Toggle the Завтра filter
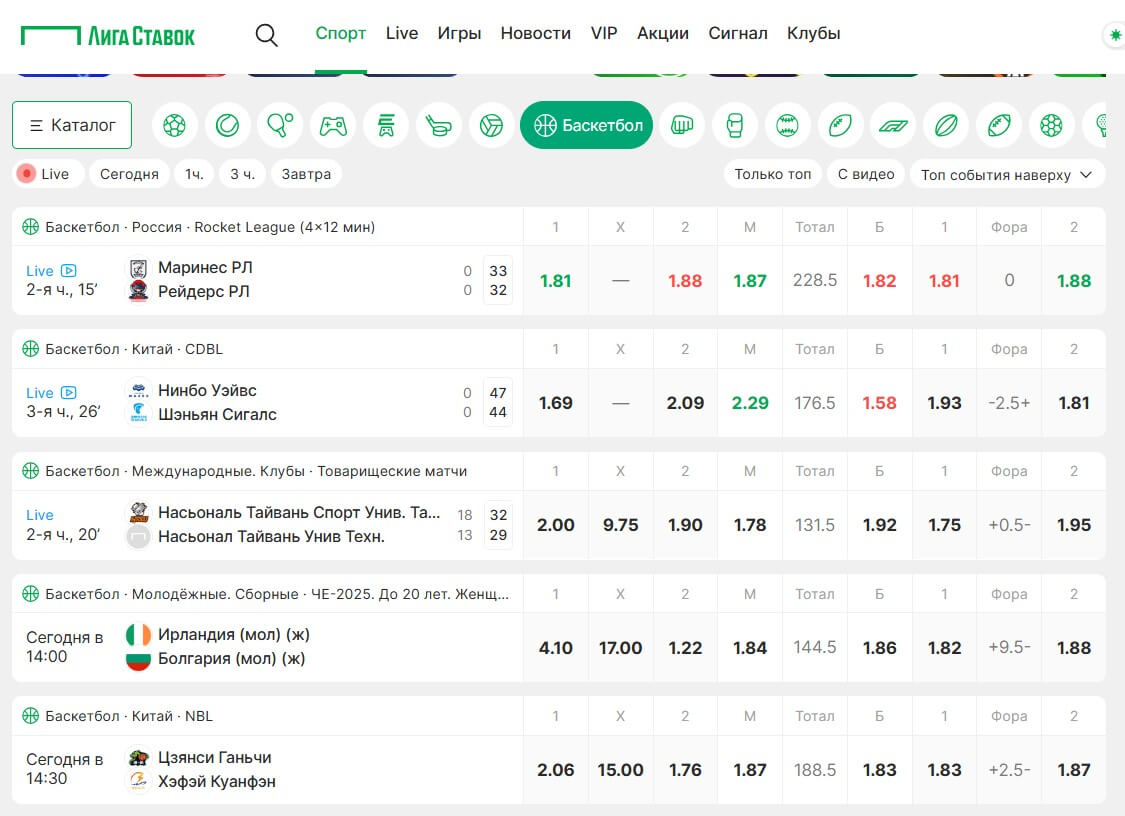The image size is (1125, 816). click(306, 174)
